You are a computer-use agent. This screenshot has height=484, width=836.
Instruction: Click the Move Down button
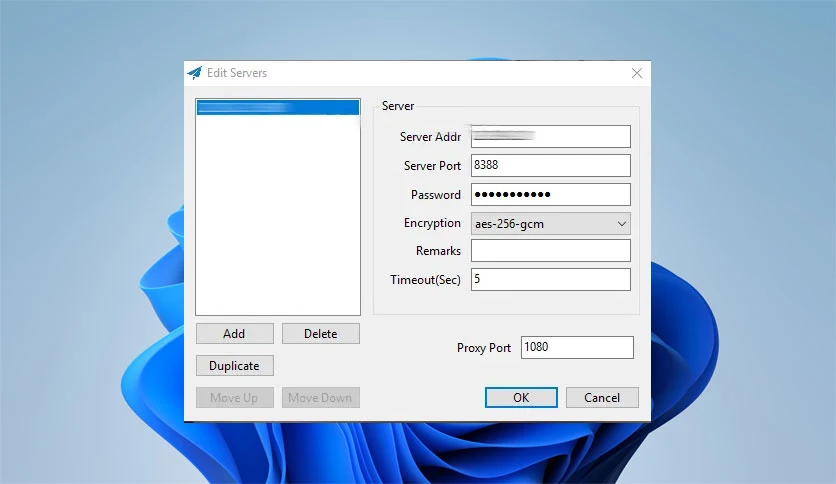[320, 398]
